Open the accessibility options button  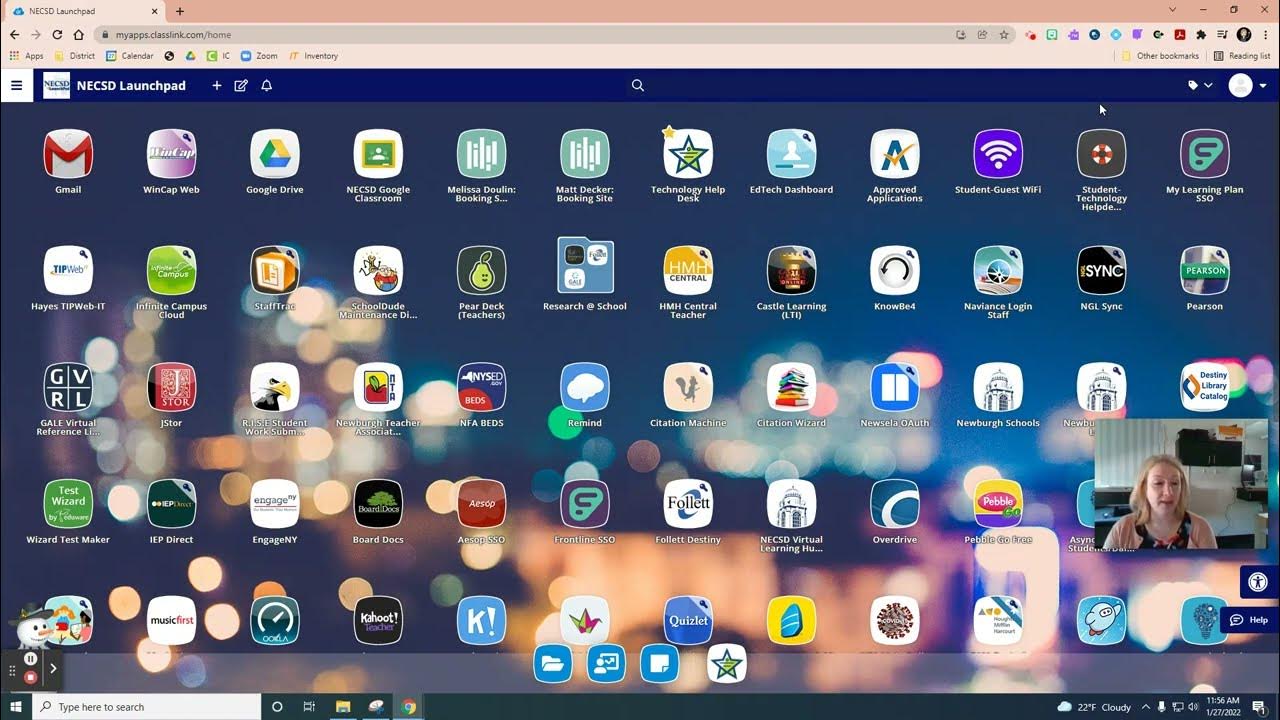(x=1258, y=582)
